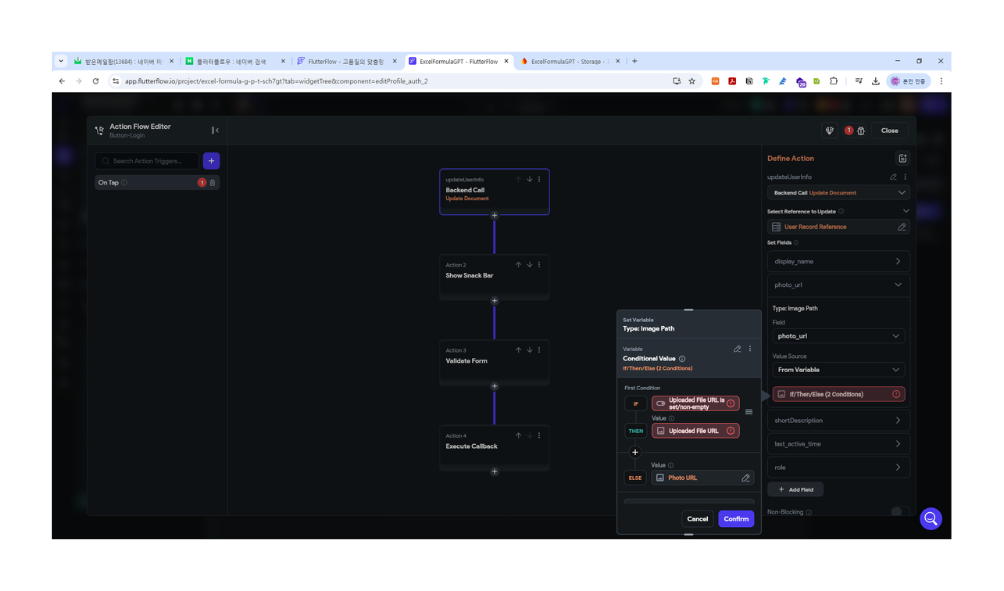Bookmark this page with star icon

point(692,81)
